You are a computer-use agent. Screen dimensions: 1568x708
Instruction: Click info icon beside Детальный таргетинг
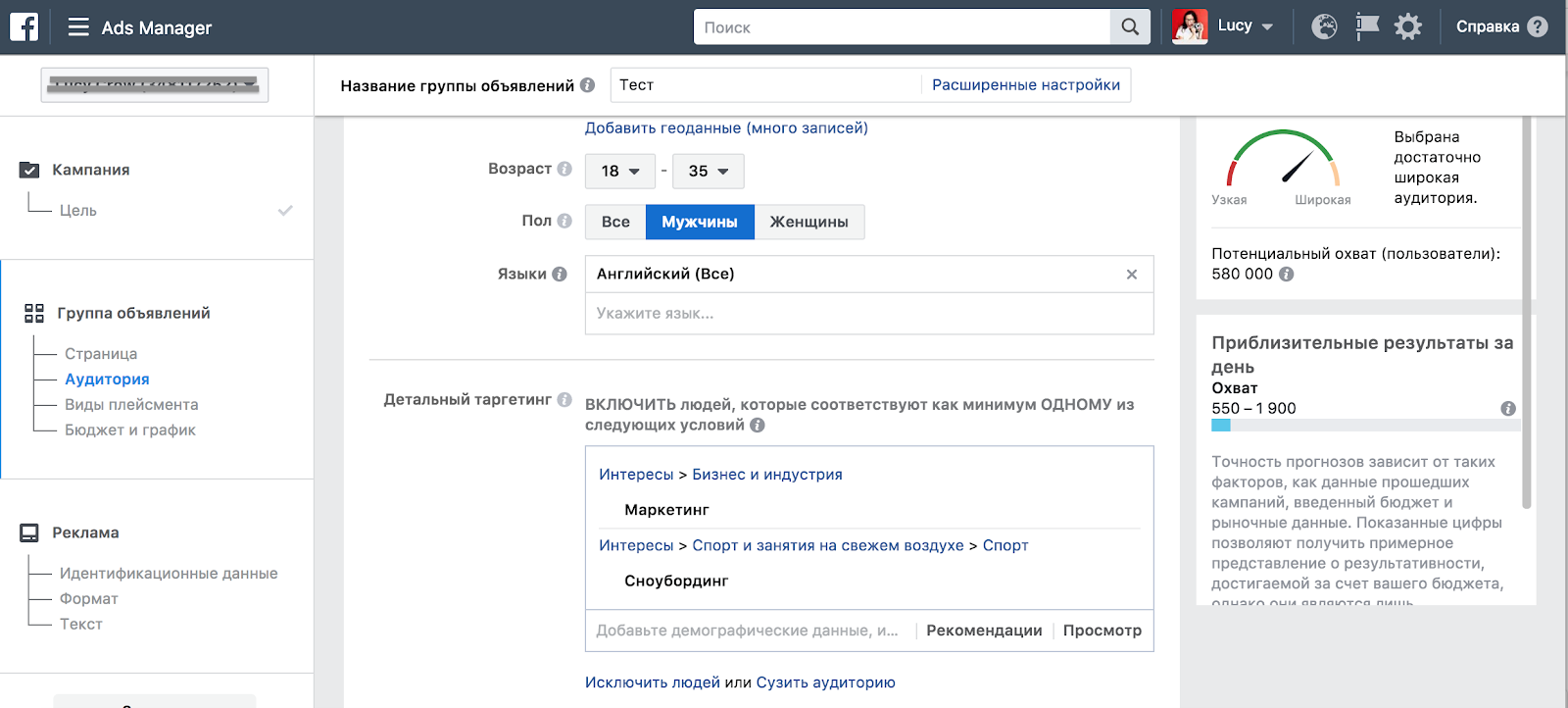coord(564,399)
